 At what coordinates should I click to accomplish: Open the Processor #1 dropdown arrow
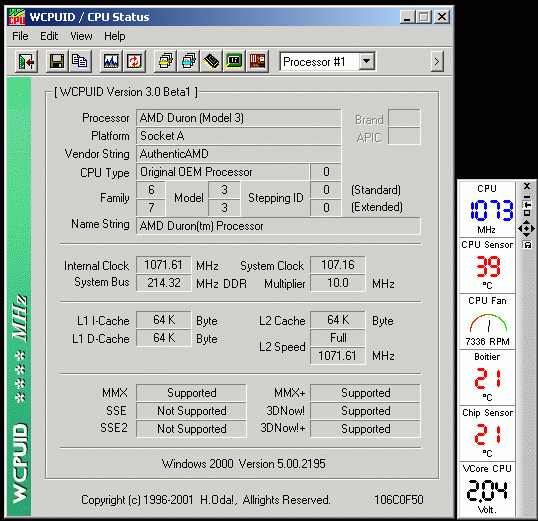(367, 61)
